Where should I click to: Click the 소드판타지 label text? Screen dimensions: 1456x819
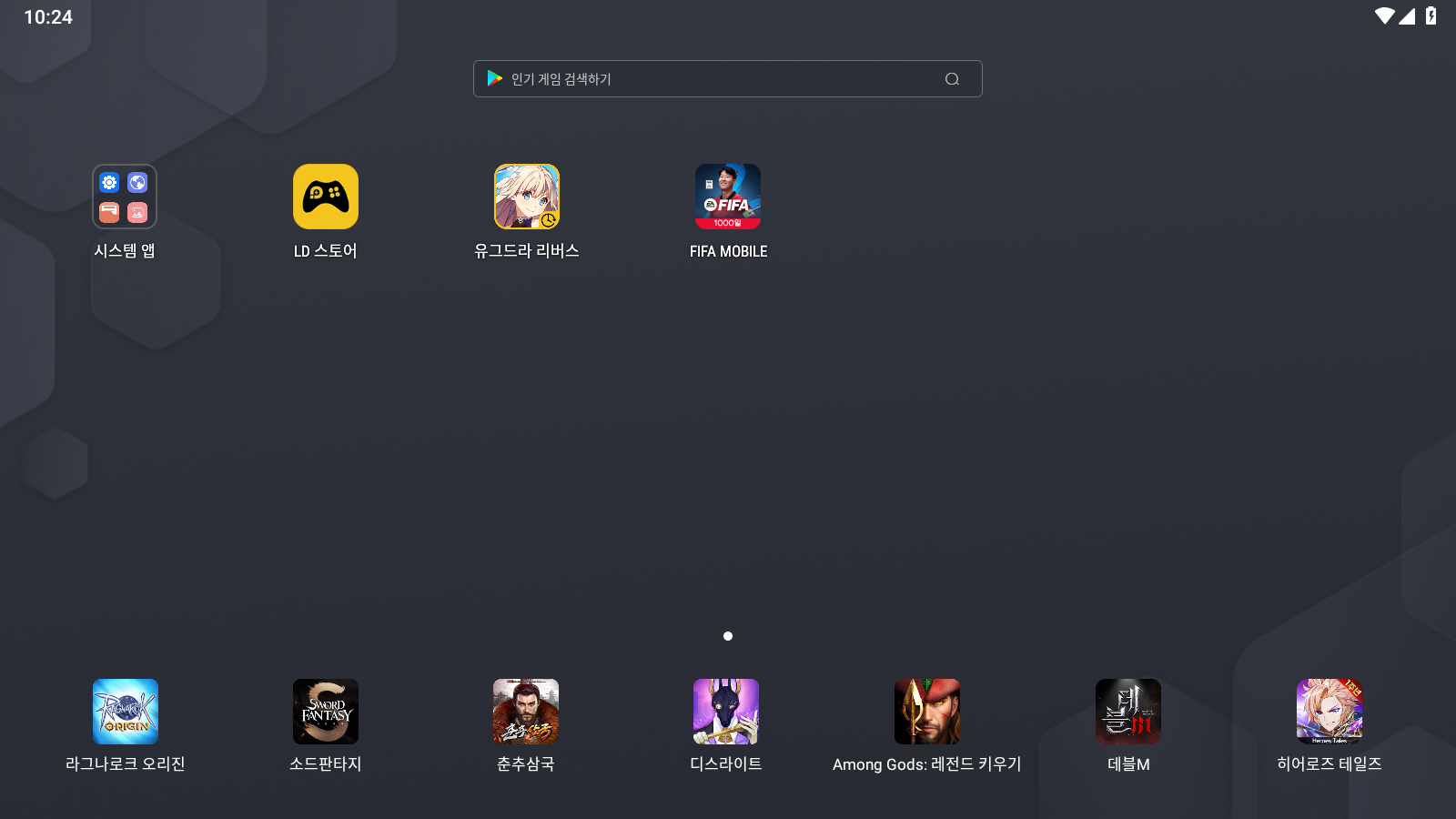coord(326,764)
